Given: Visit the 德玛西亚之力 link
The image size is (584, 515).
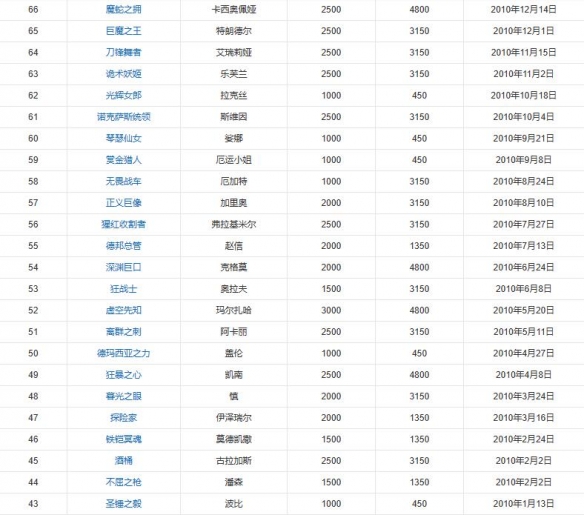Looking at the screenshot, I should [124, 353].
